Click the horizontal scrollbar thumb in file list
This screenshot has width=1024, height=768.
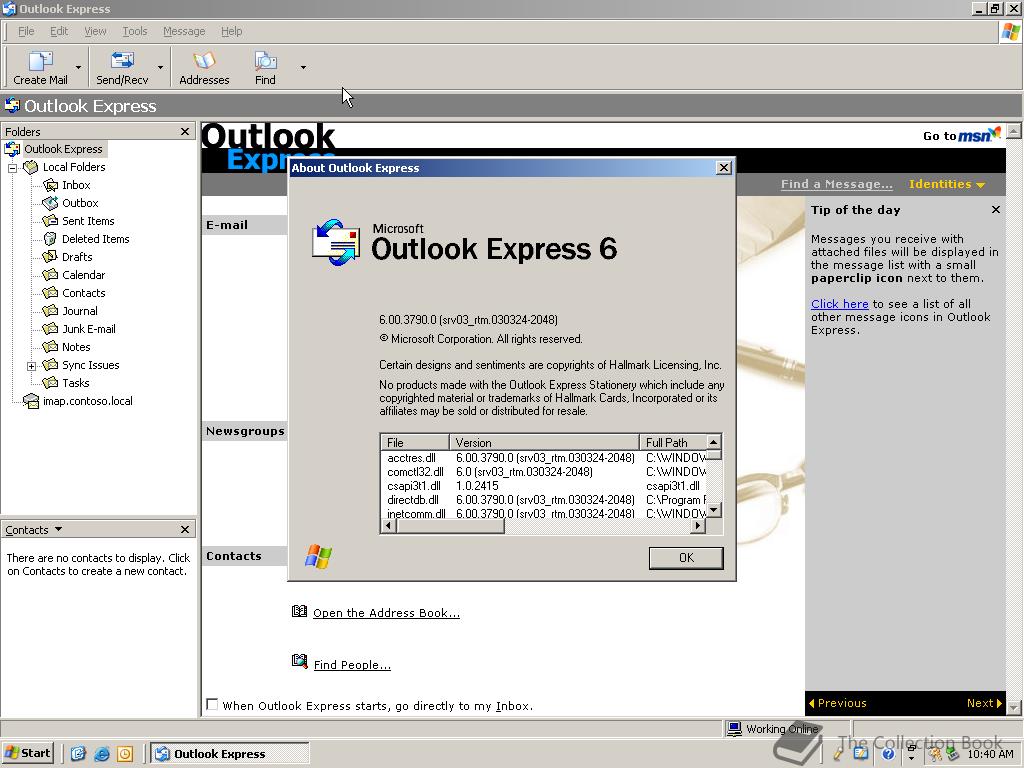click(450, 525)
